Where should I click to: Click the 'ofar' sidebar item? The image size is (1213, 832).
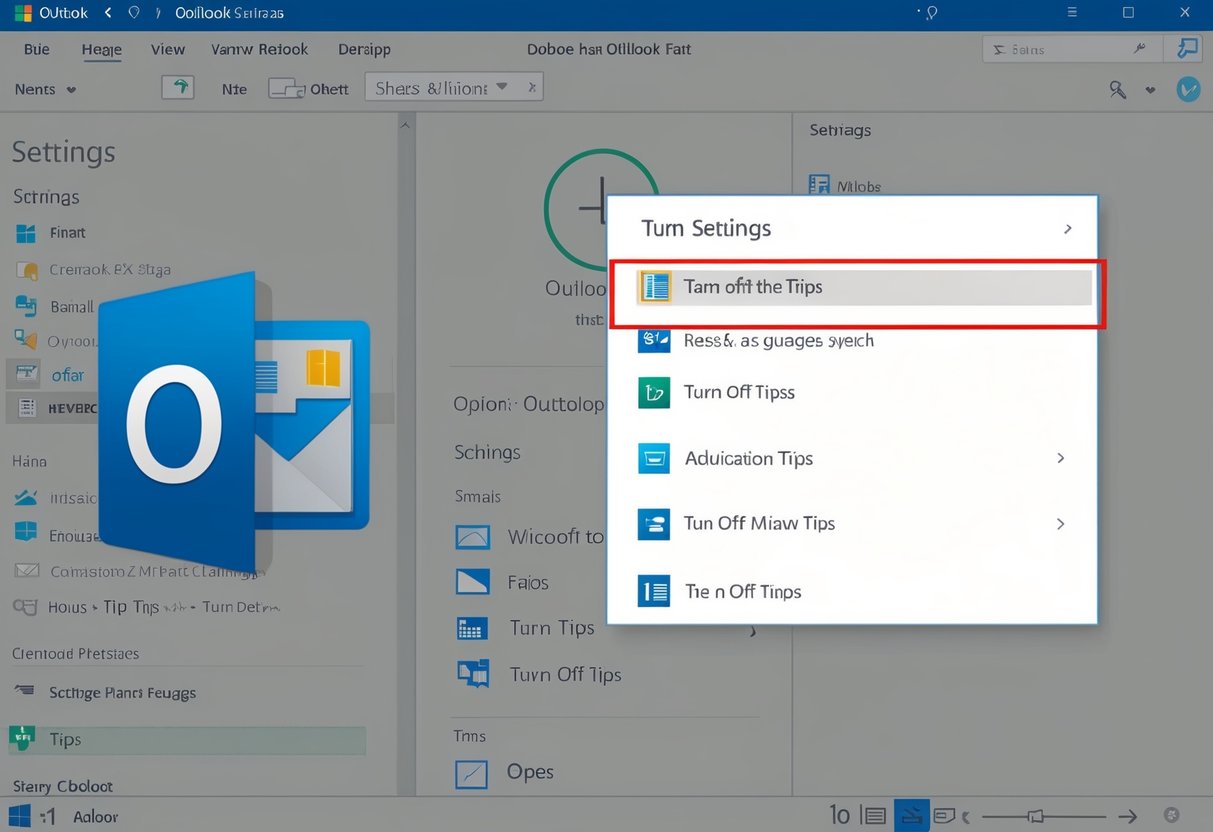60,374
